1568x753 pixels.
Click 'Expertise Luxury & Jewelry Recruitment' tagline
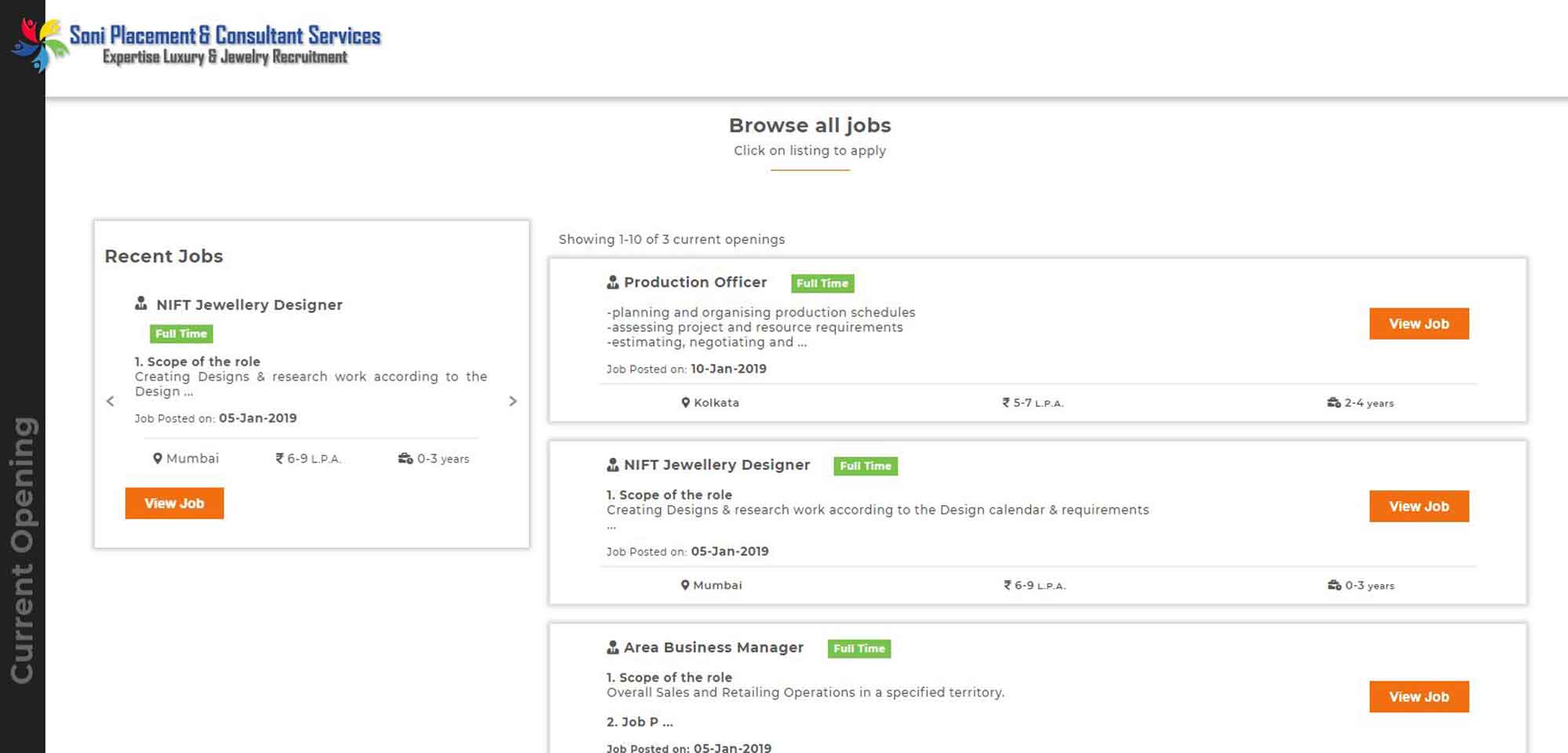[225, 57]
